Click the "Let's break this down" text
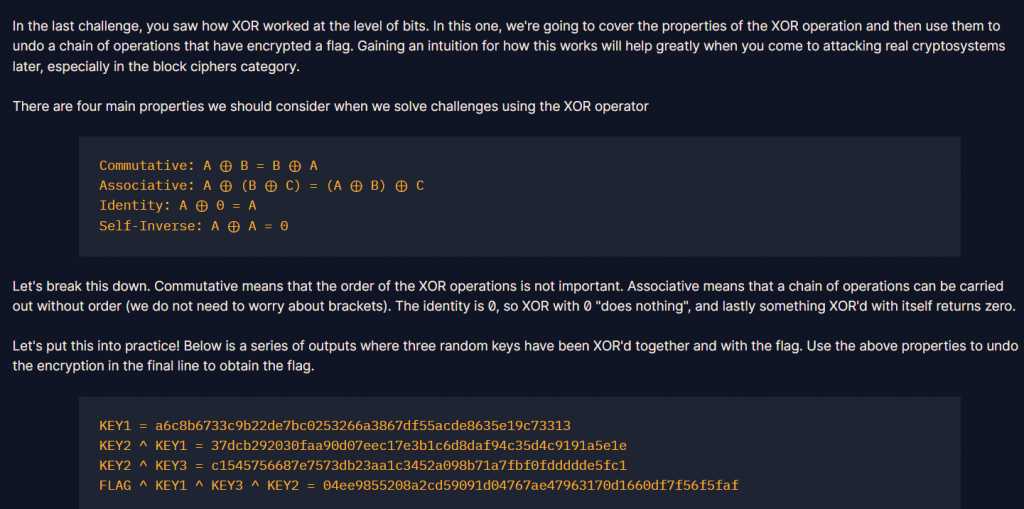The image size is (1024, 509). point(81,286)
